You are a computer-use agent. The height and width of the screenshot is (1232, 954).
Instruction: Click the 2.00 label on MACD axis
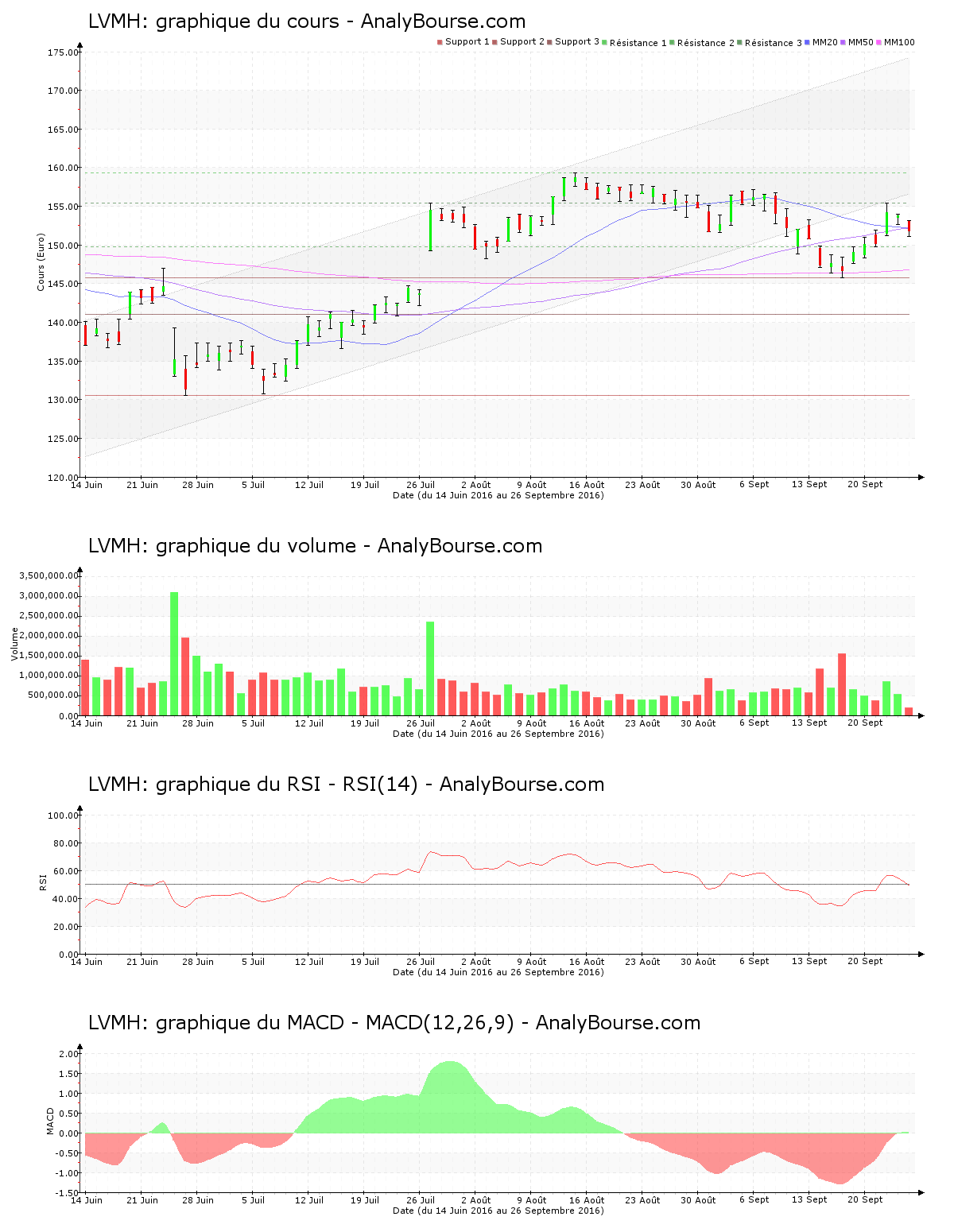[x=68, y=1054]
